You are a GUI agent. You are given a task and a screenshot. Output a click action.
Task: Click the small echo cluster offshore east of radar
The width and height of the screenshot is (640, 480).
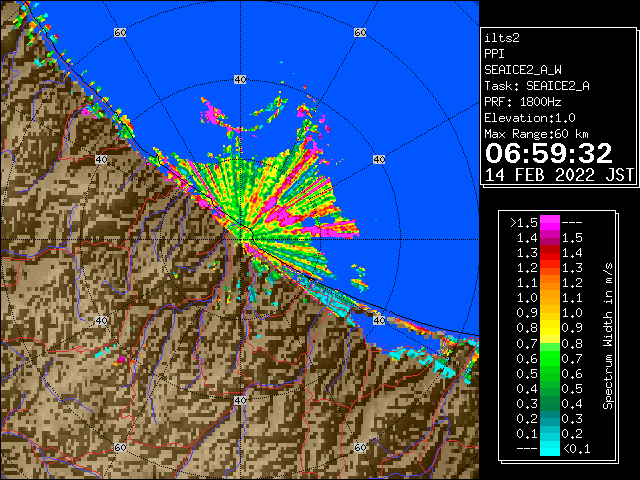coord(359,278)
